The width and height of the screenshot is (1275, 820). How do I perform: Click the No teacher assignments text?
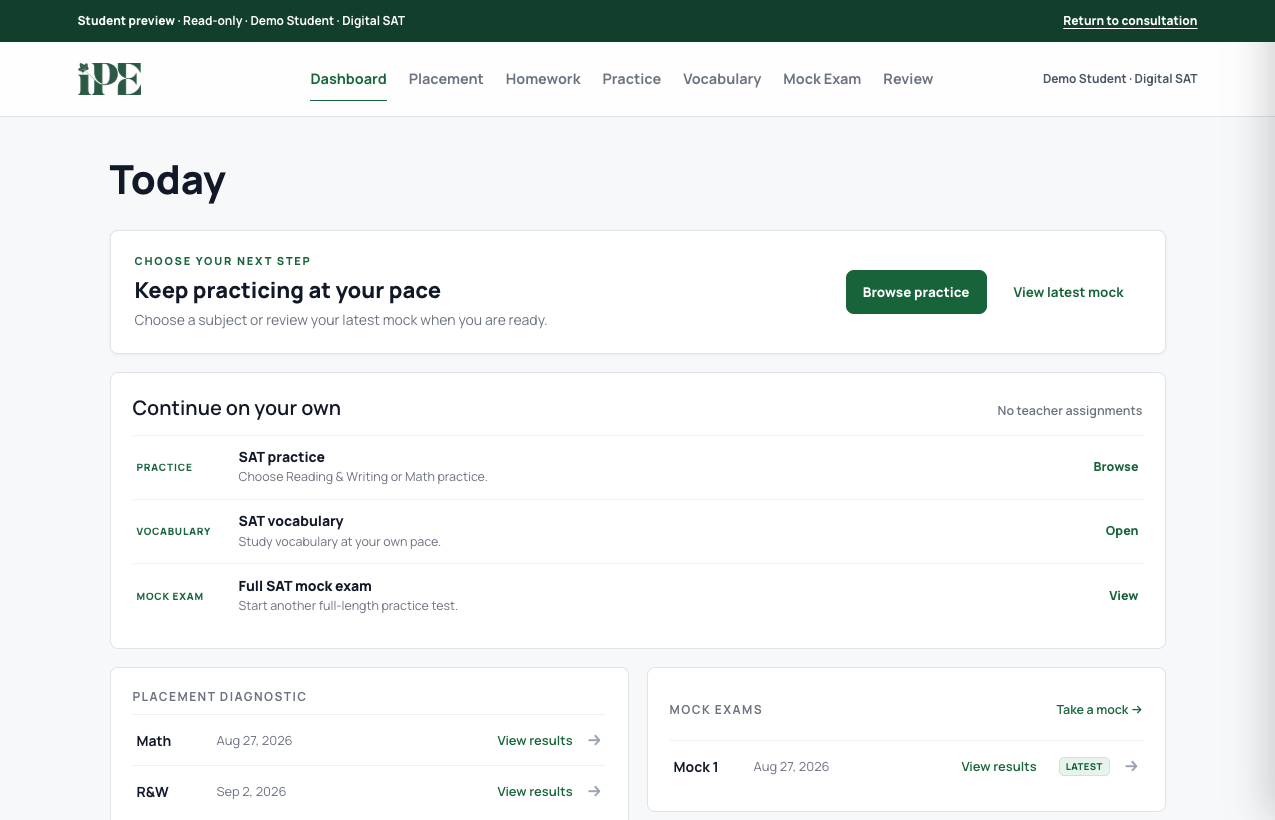click(1069, 411)
